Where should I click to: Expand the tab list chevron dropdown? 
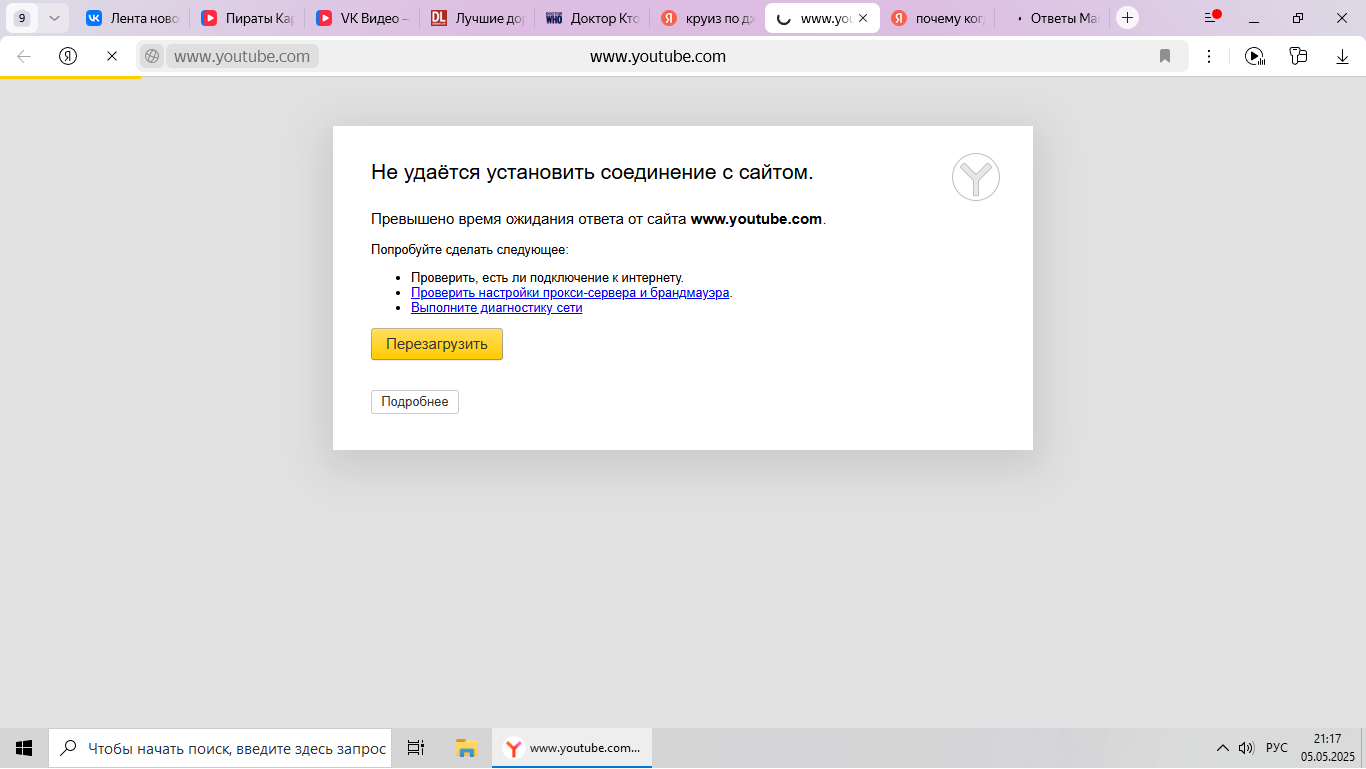click(54, 18)
